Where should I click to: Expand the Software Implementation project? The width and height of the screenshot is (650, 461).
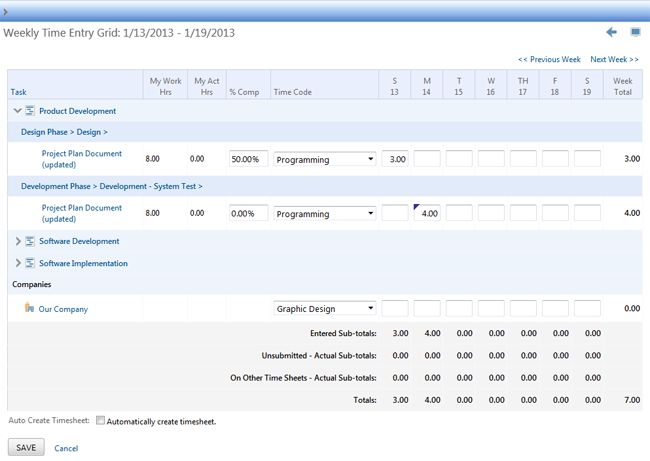coord(18,263)
